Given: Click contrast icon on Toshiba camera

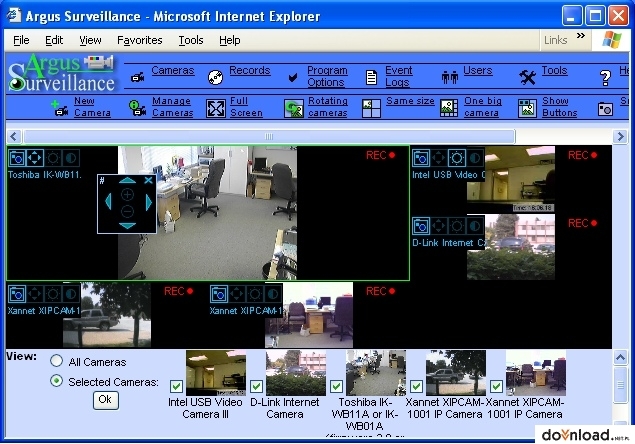Looking at the screenshot, I should pos(70,158).
